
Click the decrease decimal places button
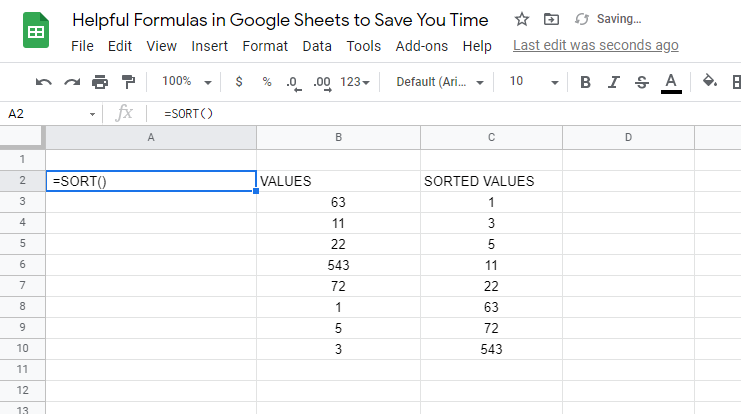click(293, 83)
